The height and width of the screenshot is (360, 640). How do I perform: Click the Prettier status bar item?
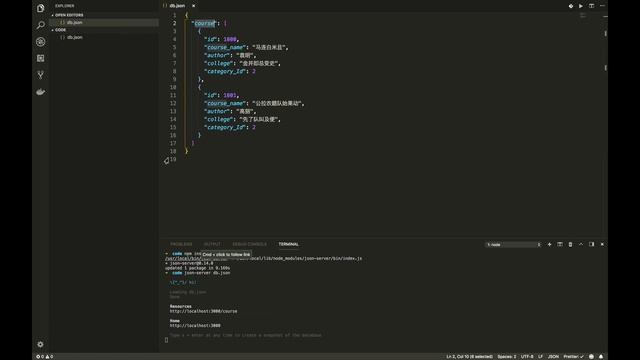pos(573,357)
